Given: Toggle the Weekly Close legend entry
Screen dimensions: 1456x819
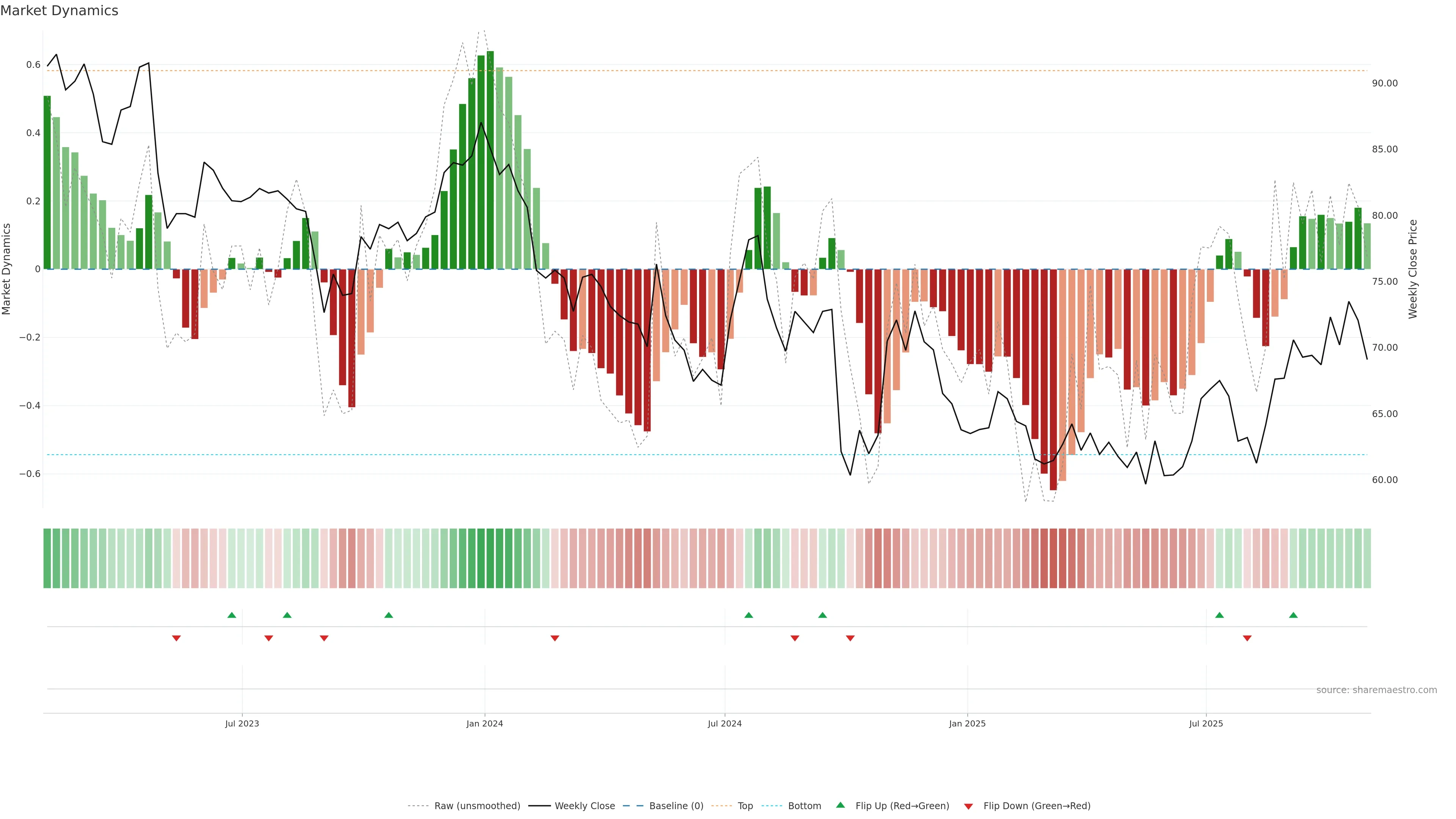Looking at the screenshot, I should pos(584,806).
